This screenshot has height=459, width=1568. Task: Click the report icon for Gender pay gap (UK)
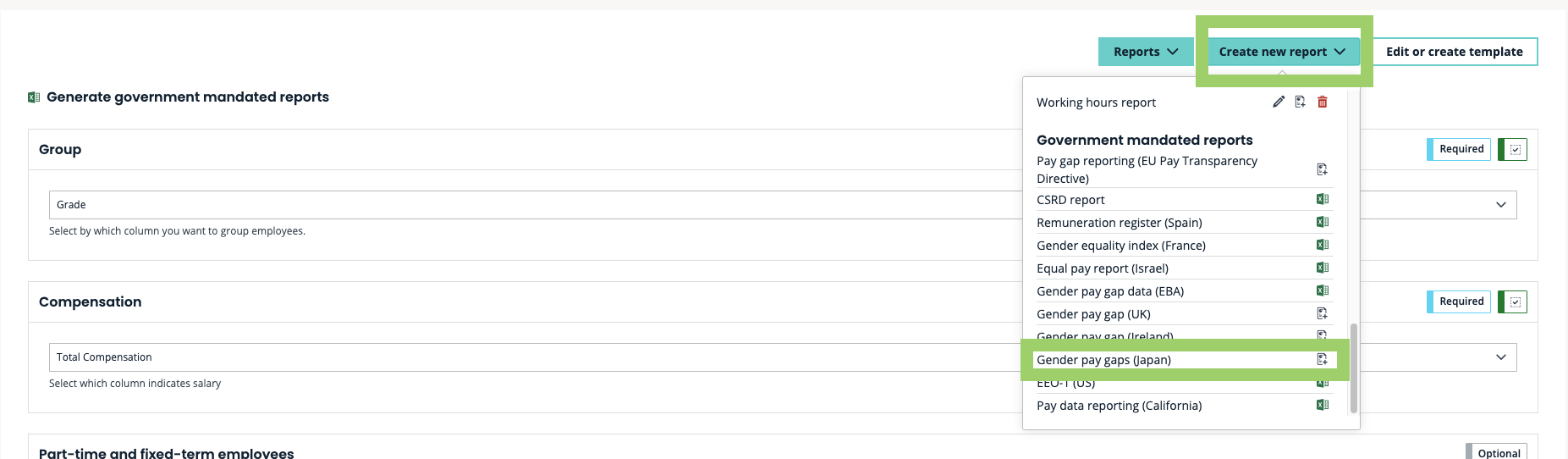pyautogui.click(x=1322, y=313)
